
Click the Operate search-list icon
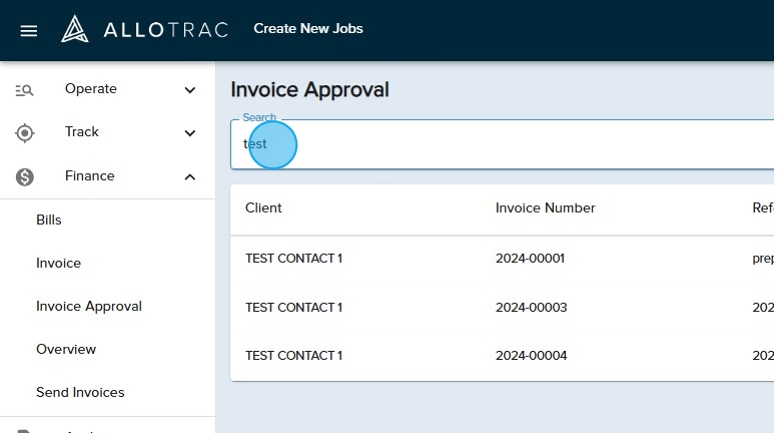(x=25, y=90)
